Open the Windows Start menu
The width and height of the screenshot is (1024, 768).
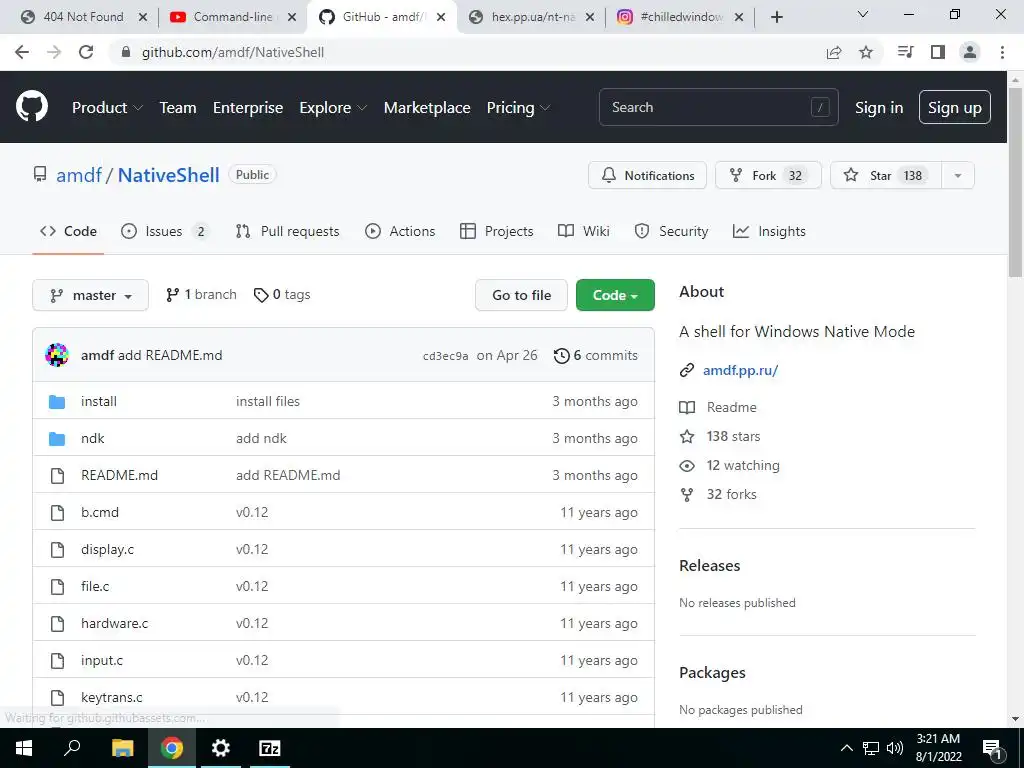24,748
